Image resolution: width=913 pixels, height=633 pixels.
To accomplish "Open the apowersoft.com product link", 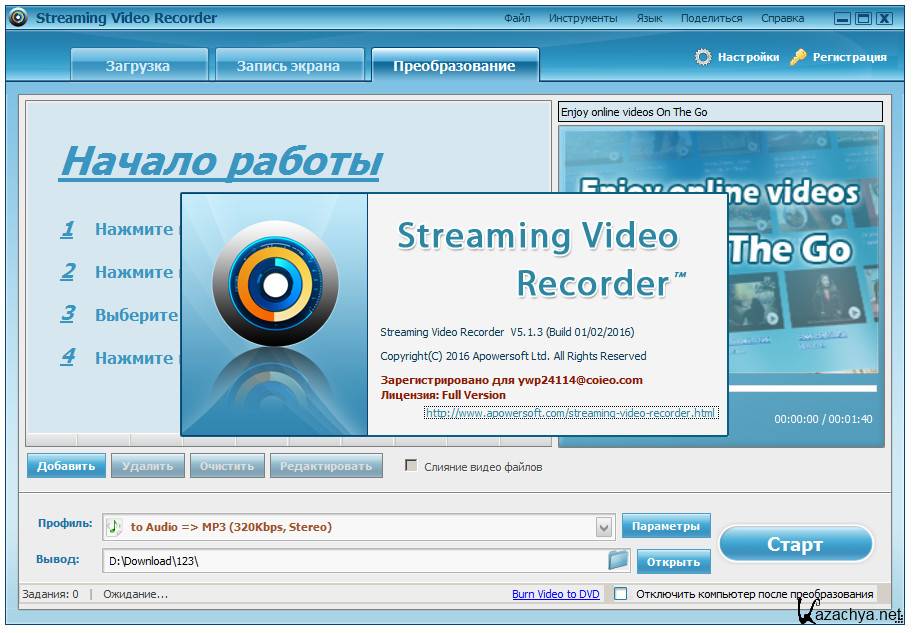I will click(x=571, y=413).
